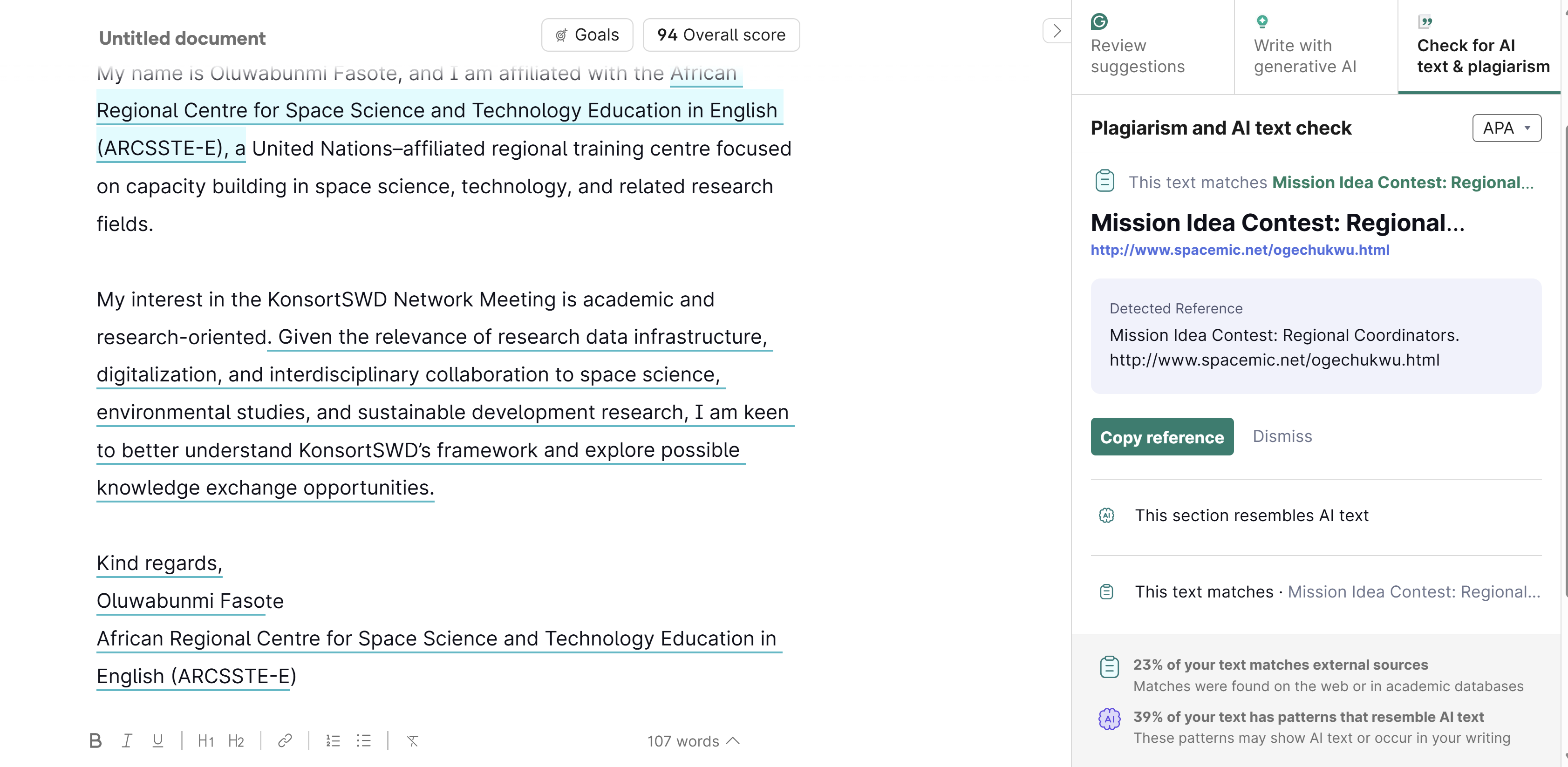Create a bulleted list

[x=364, y=741]
